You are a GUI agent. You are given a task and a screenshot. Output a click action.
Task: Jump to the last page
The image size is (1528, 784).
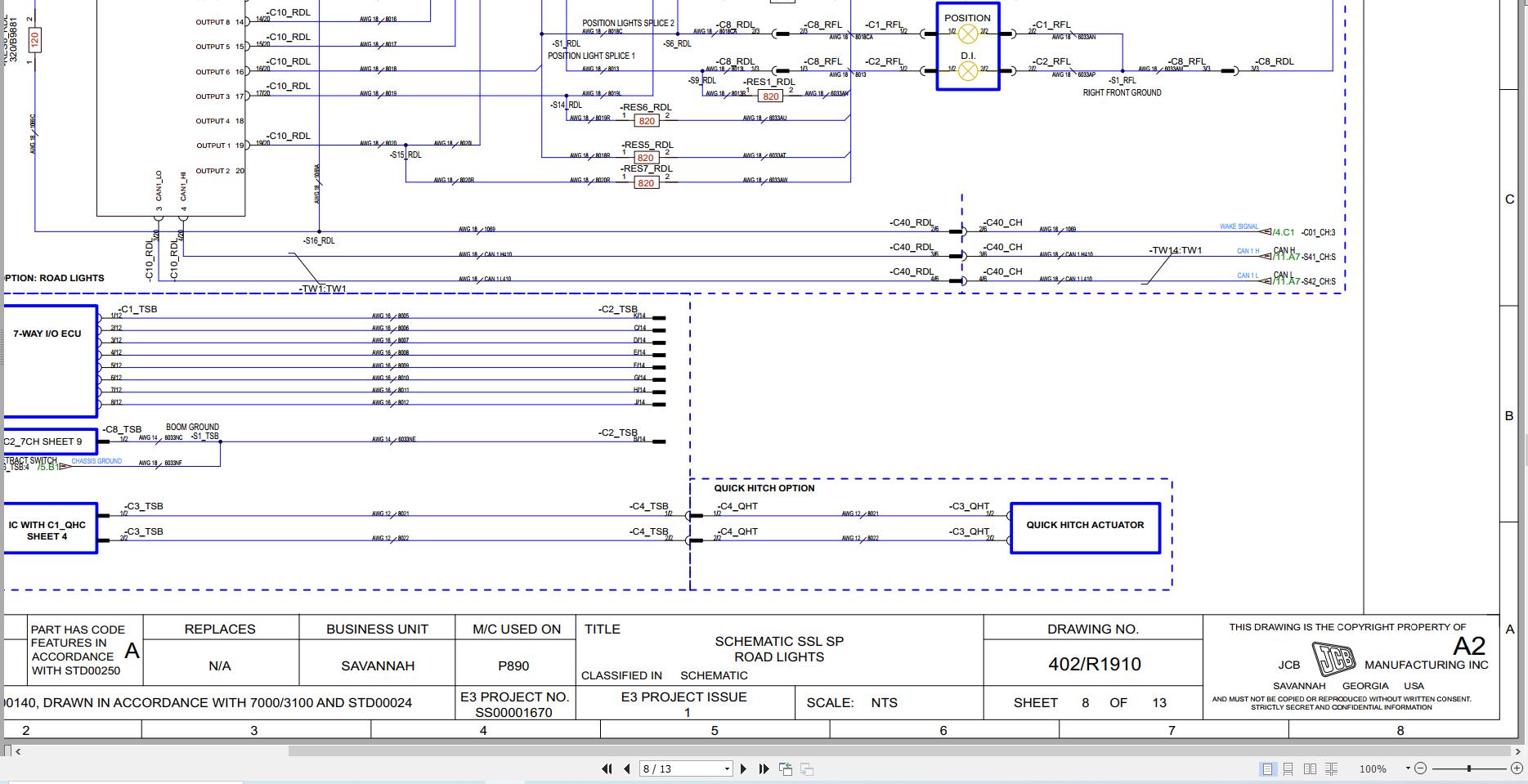click(x=764, y=768)
